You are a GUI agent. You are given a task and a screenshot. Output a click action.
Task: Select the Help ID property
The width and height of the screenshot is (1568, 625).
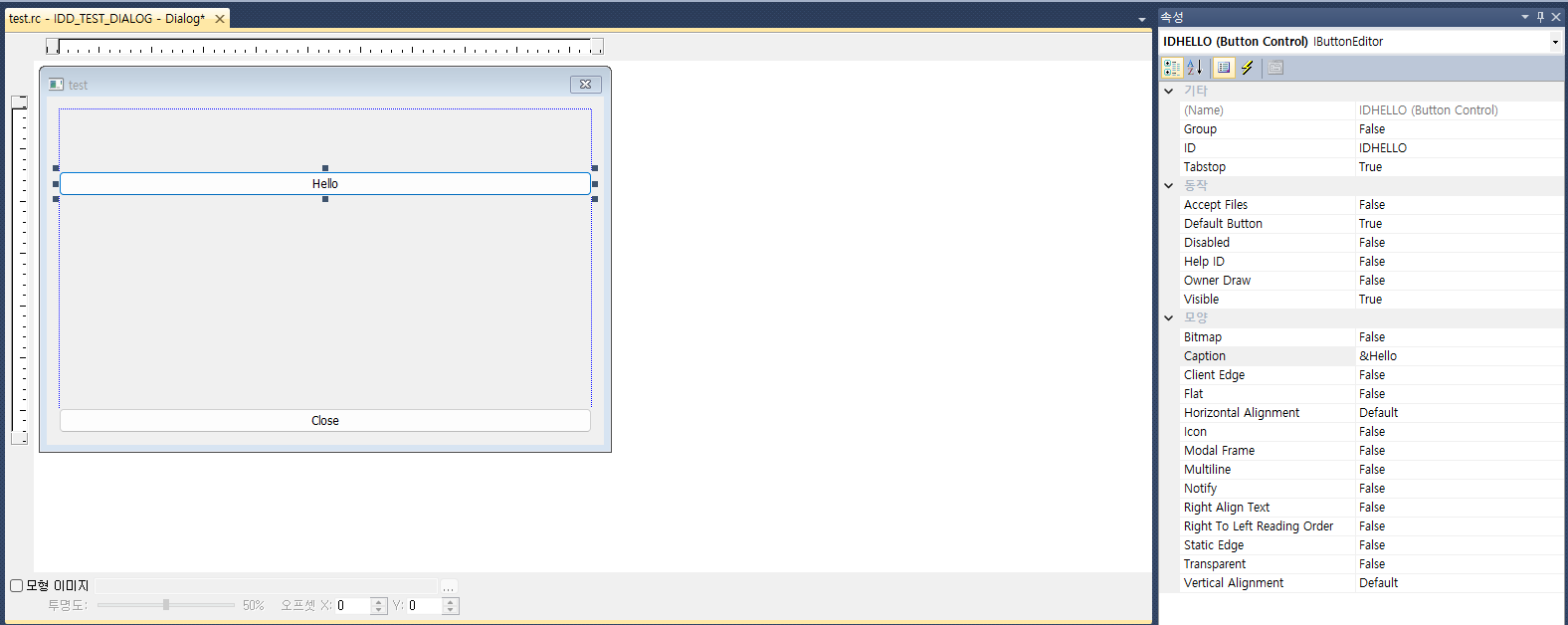pos(1371,262)
